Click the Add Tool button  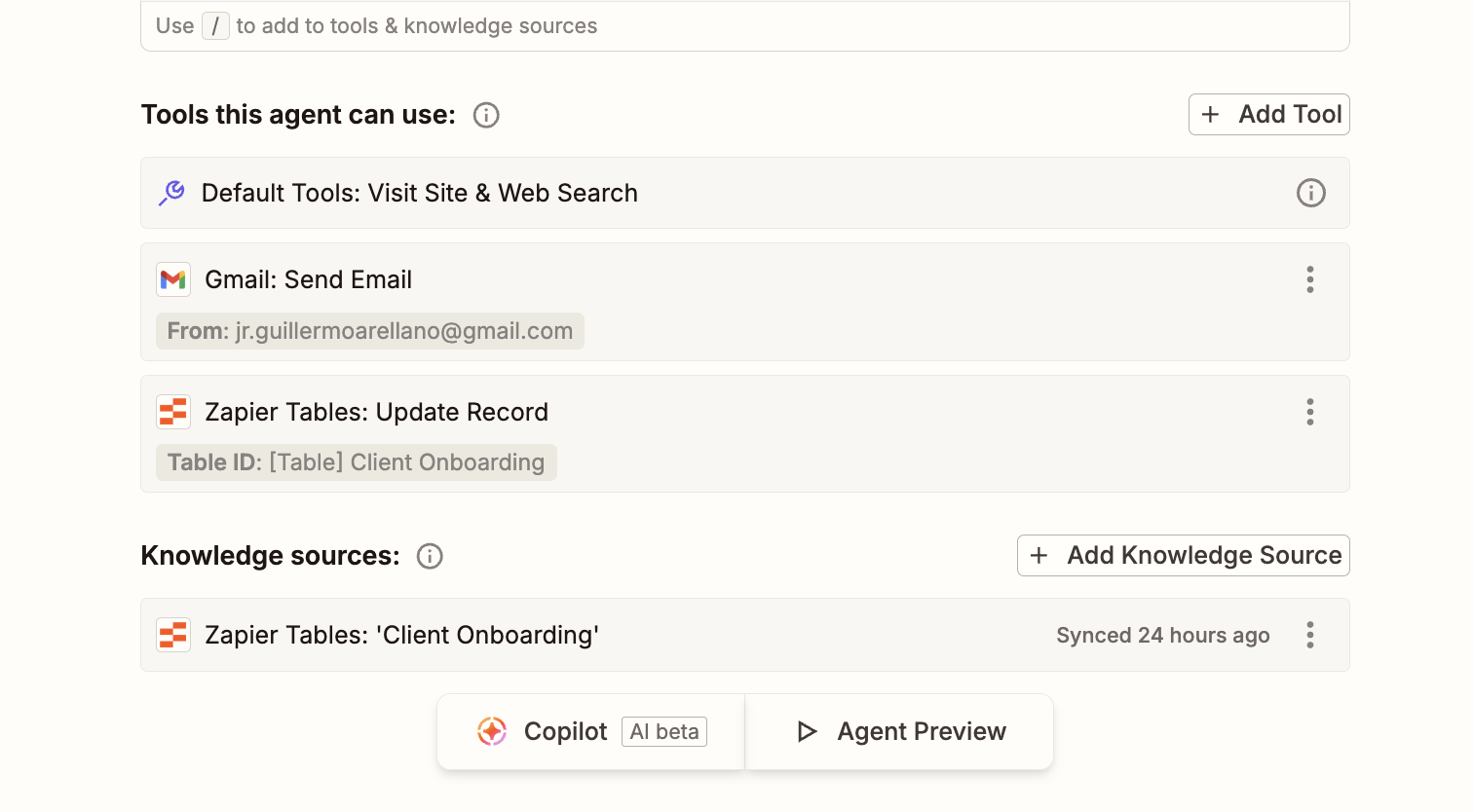pyautogui.click(x=1268, y=114)
